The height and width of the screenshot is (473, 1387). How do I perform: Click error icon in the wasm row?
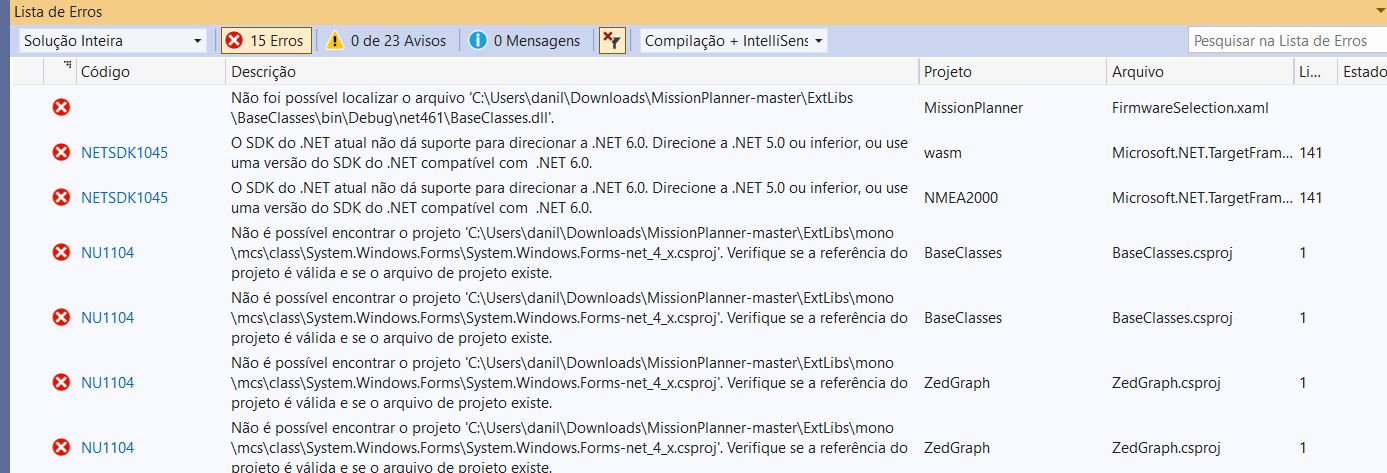coord(61,153)
